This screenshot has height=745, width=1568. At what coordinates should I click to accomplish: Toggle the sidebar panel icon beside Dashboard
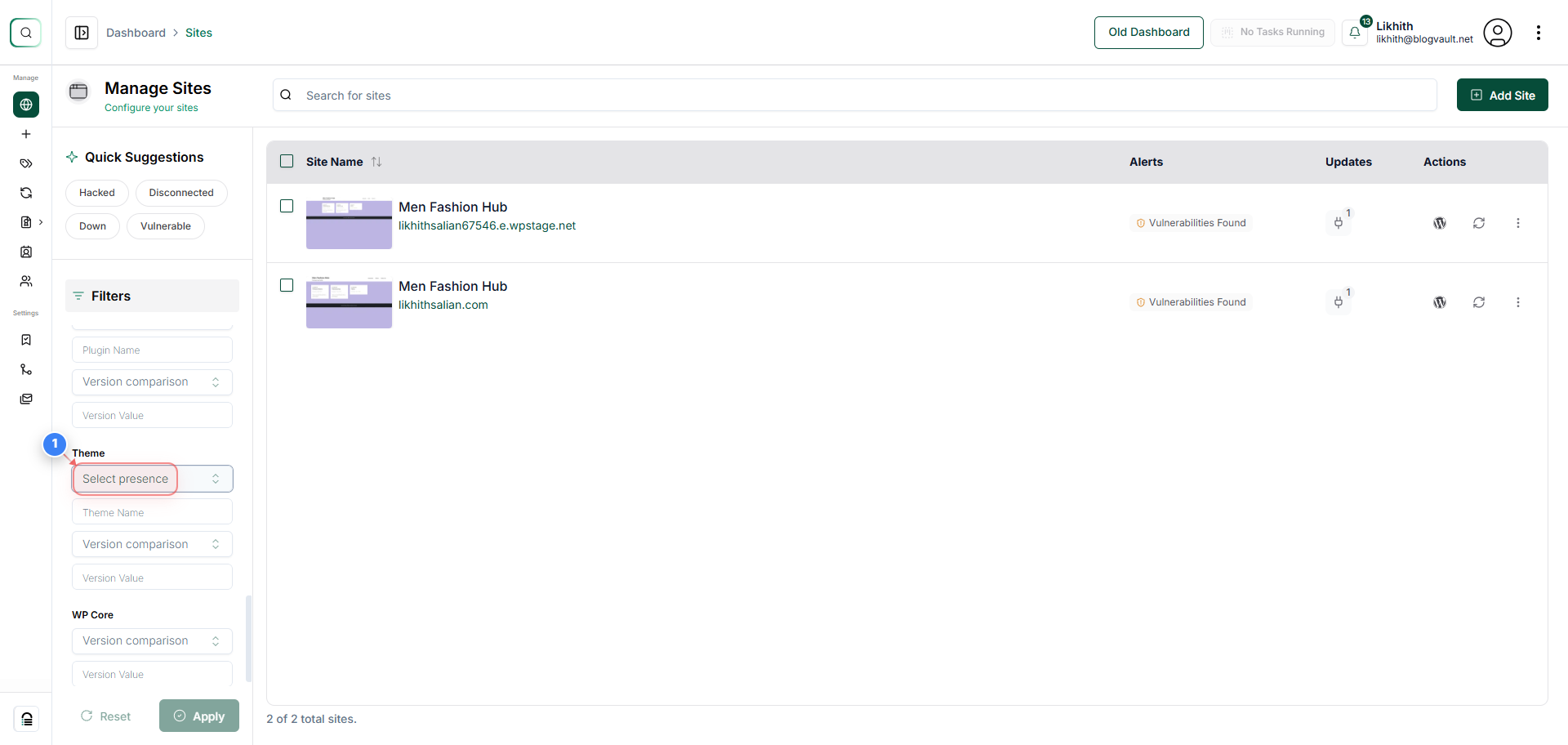(82, 33)
